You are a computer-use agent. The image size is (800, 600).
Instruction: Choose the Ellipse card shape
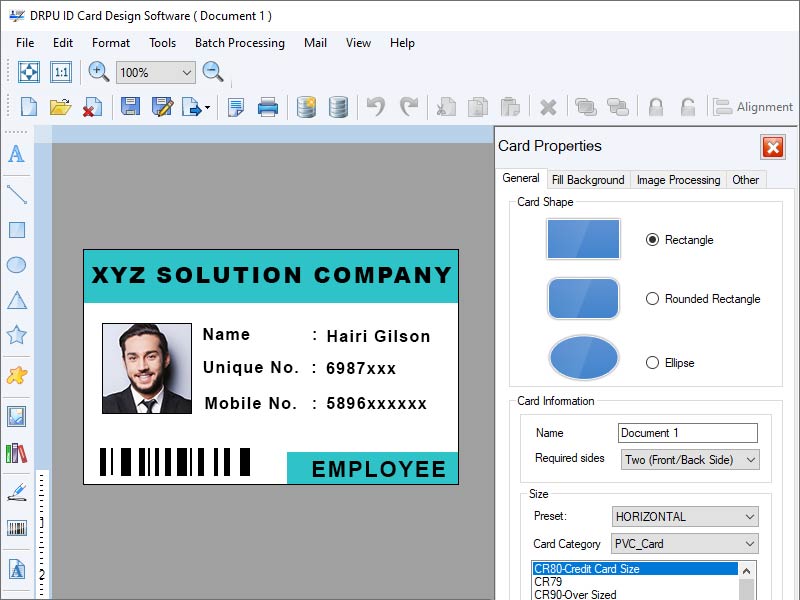click(652, 363)
